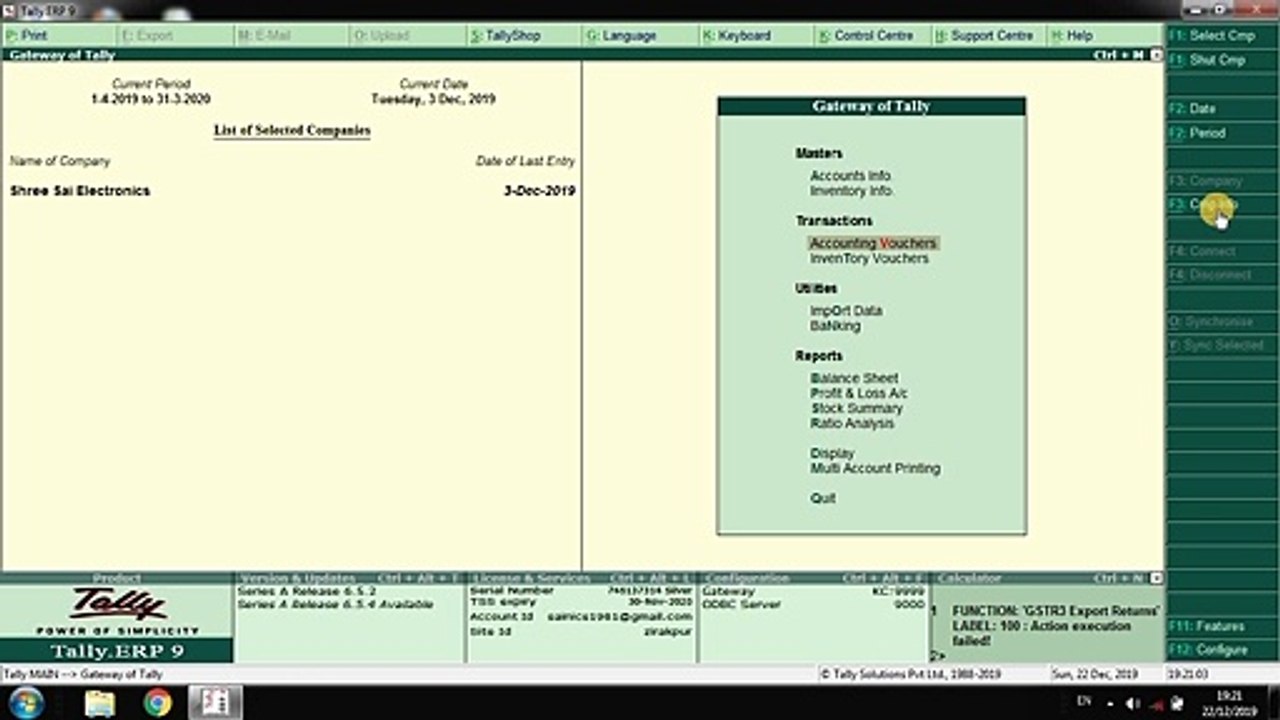This screenshot has width=1280, height=720.
Task: Click the Version & Updates panel header
Action: click(348, 578)
